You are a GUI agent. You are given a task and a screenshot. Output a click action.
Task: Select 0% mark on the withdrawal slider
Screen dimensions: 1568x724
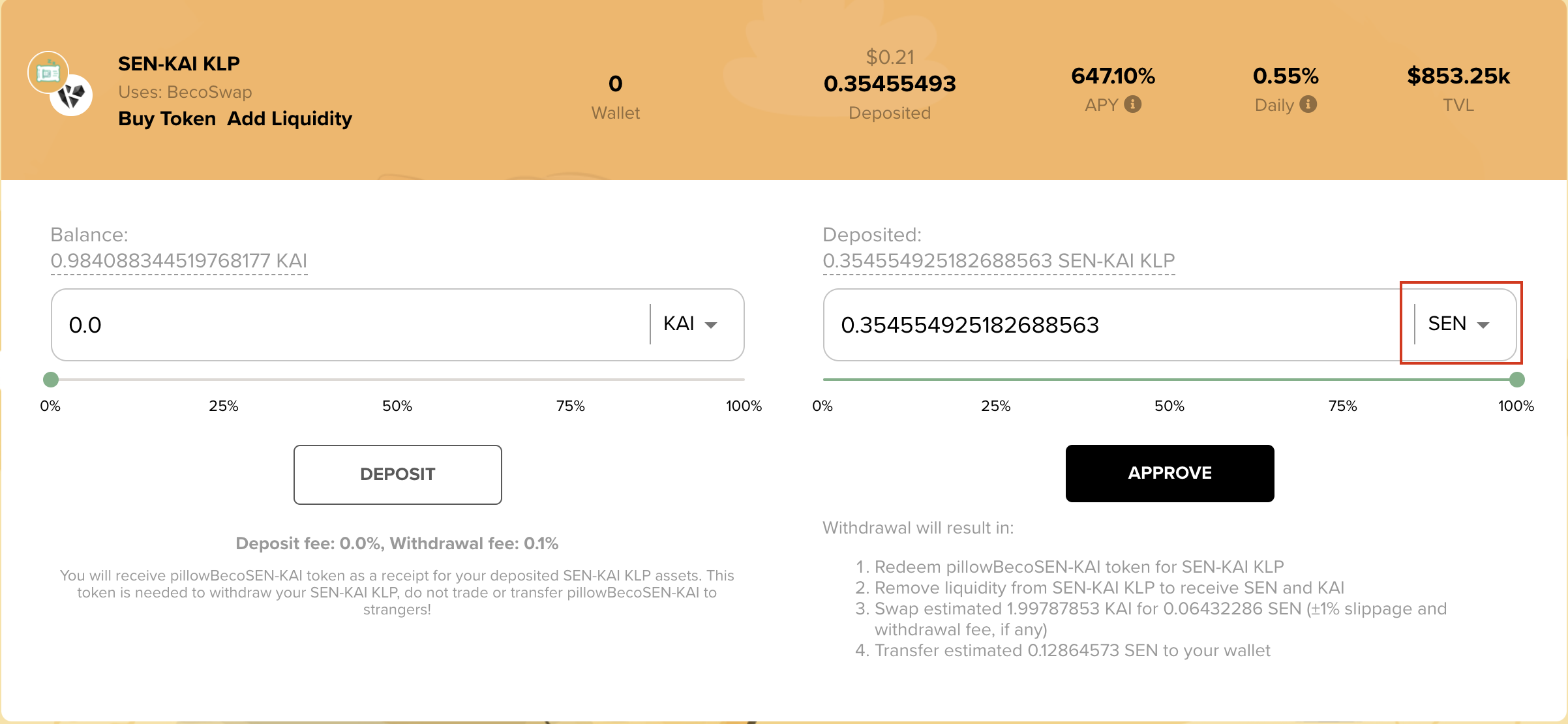tap(822, 406)
